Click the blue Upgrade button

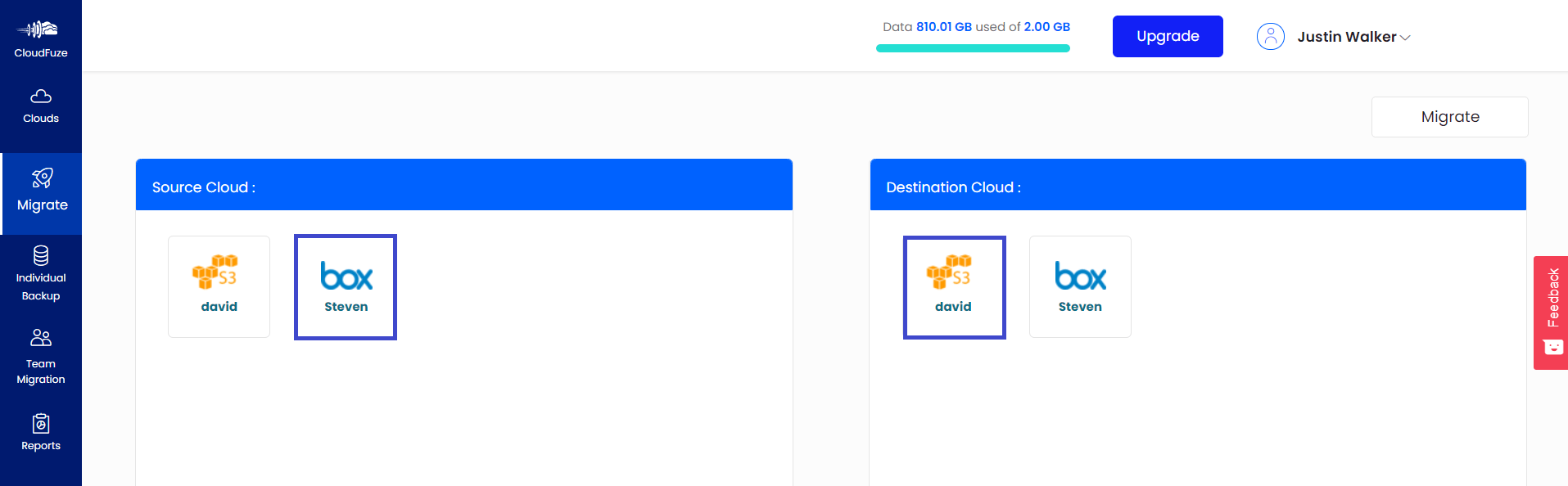1168,36
